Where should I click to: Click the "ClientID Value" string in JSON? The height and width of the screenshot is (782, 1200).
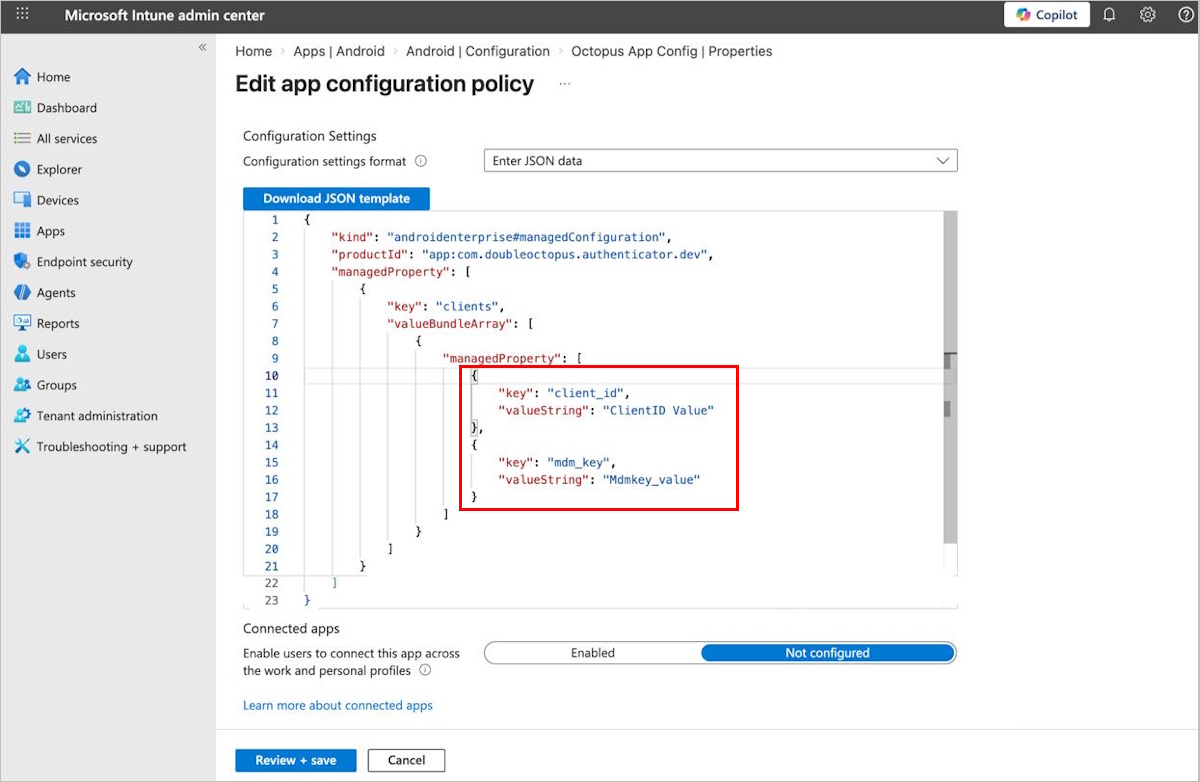pyautogui.click(x=658, y=410)
